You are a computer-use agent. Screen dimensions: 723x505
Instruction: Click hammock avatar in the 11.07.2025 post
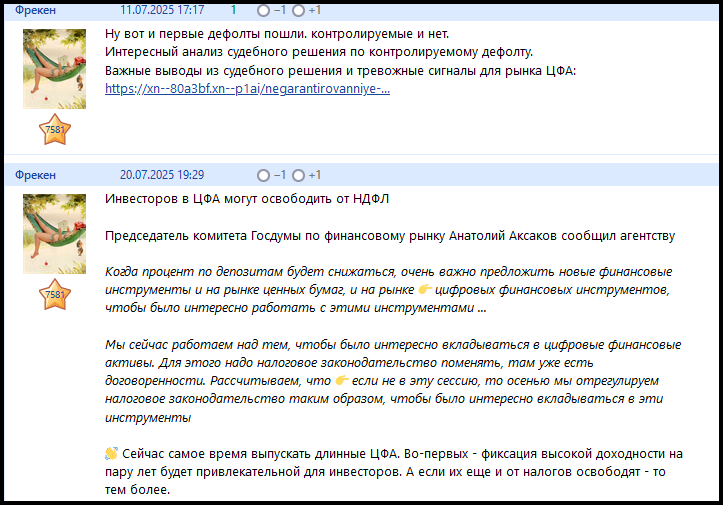(54, 69)
